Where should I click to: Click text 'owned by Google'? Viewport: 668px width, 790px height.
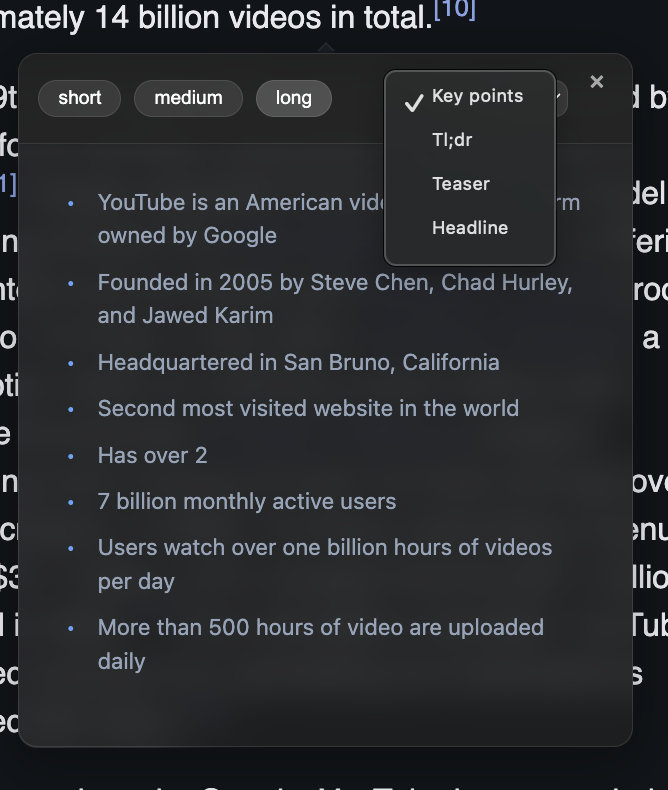click(x=187, y=235)
